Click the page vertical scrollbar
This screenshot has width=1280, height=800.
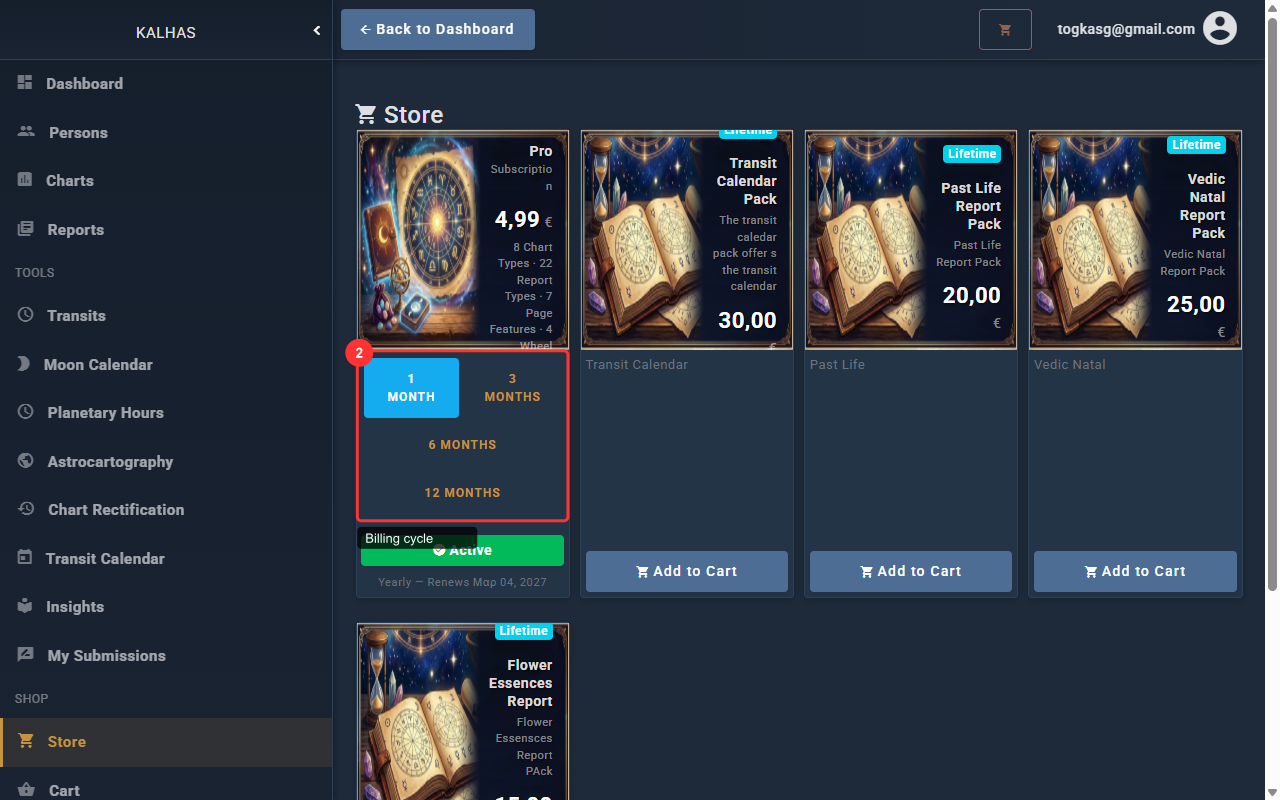(x=1272, y=300)
